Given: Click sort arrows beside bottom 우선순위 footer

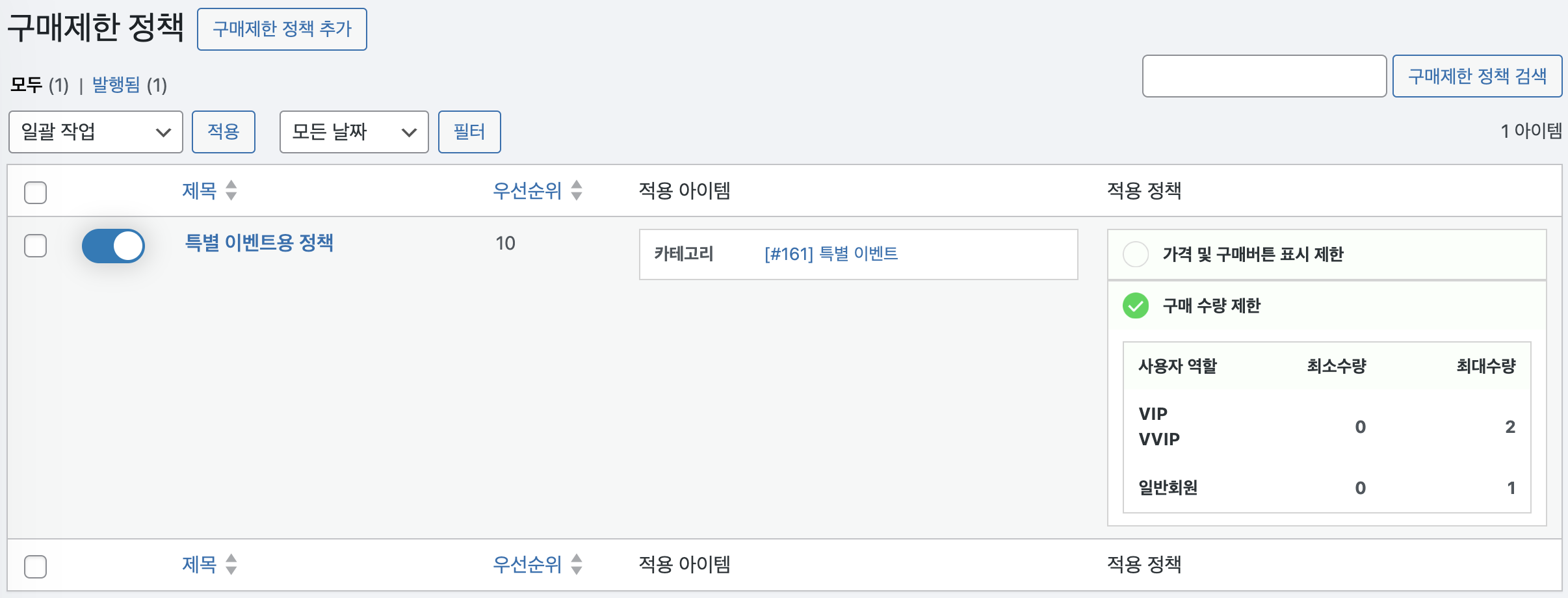Looking at the screenshot, I should (576, 564).
